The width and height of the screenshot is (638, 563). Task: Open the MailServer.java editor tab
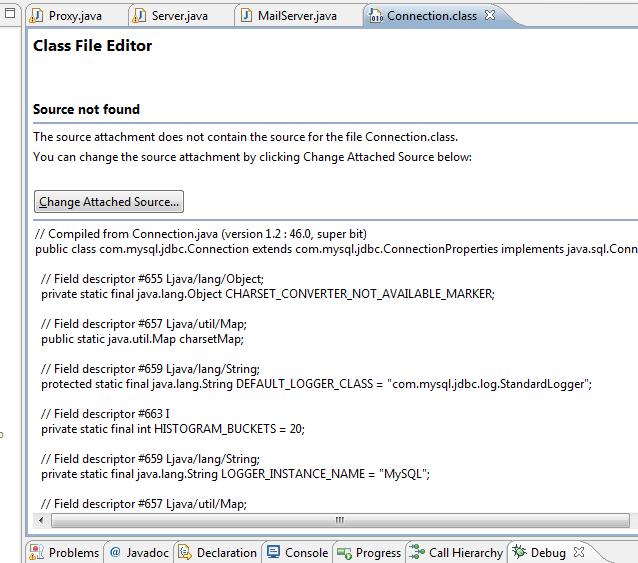pos(297,16)
